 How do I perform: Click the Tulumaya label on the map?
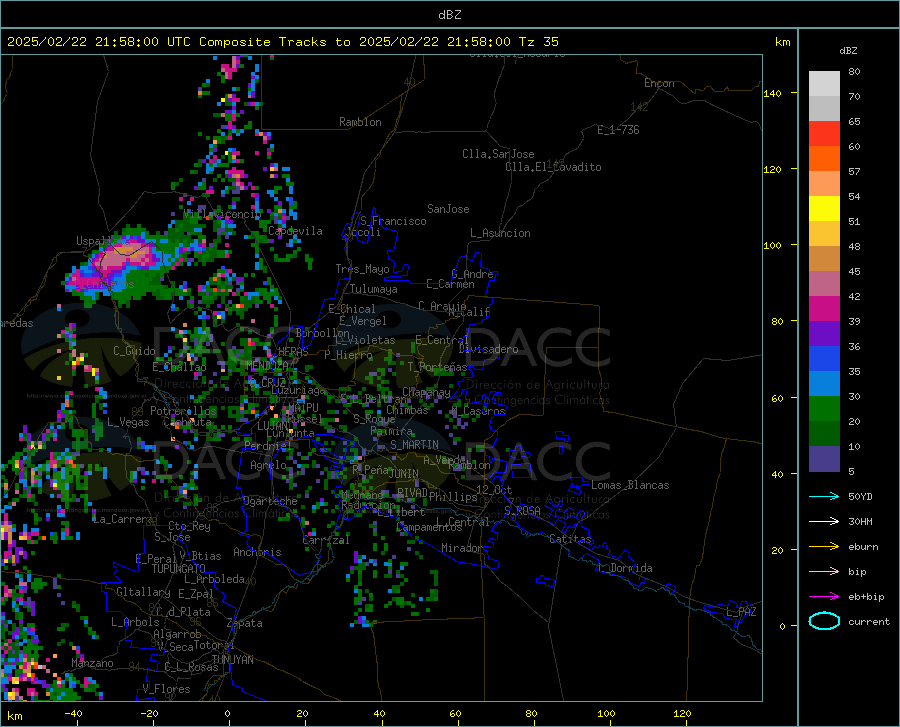(373, 289)
